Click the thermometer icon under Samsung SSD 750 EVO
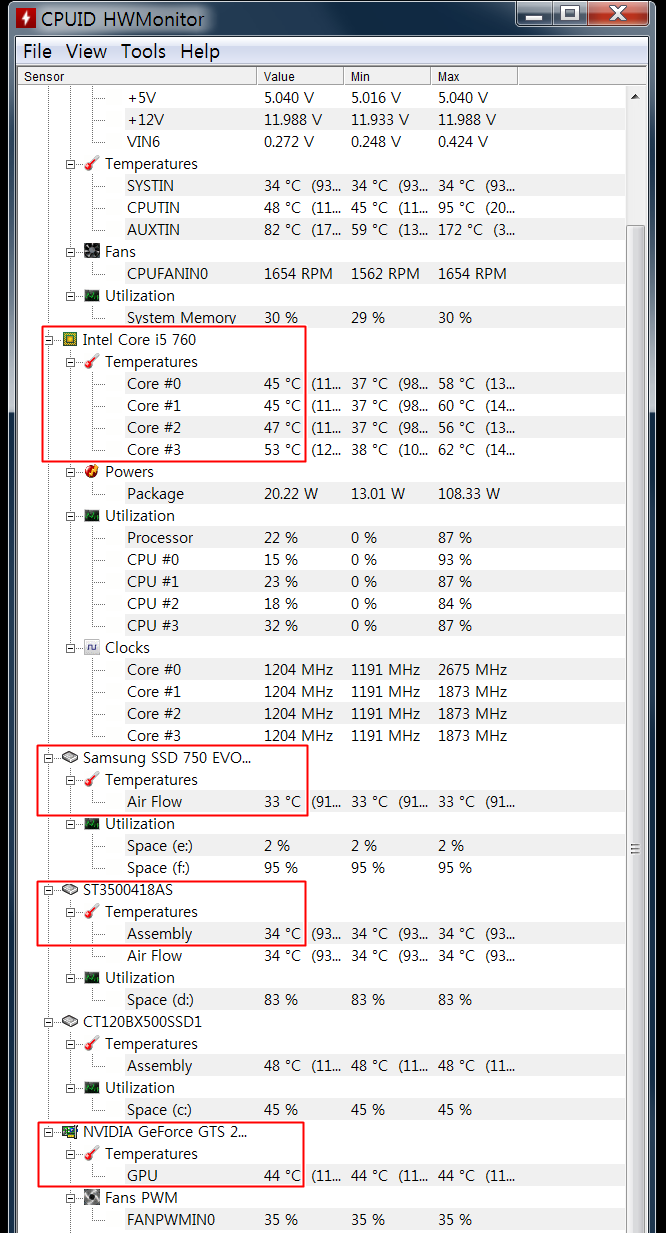The image size is (666, 1233). coord(92,780)
